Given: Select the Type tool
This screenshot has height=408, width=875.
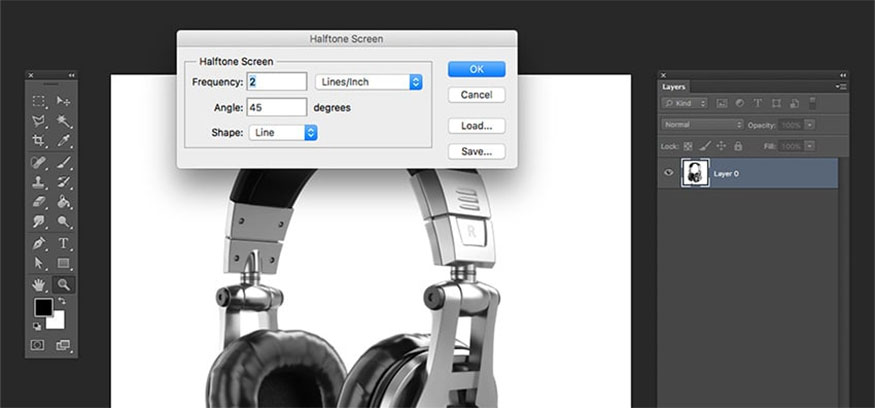Looking at the screenshot, I should pos(63,243).
